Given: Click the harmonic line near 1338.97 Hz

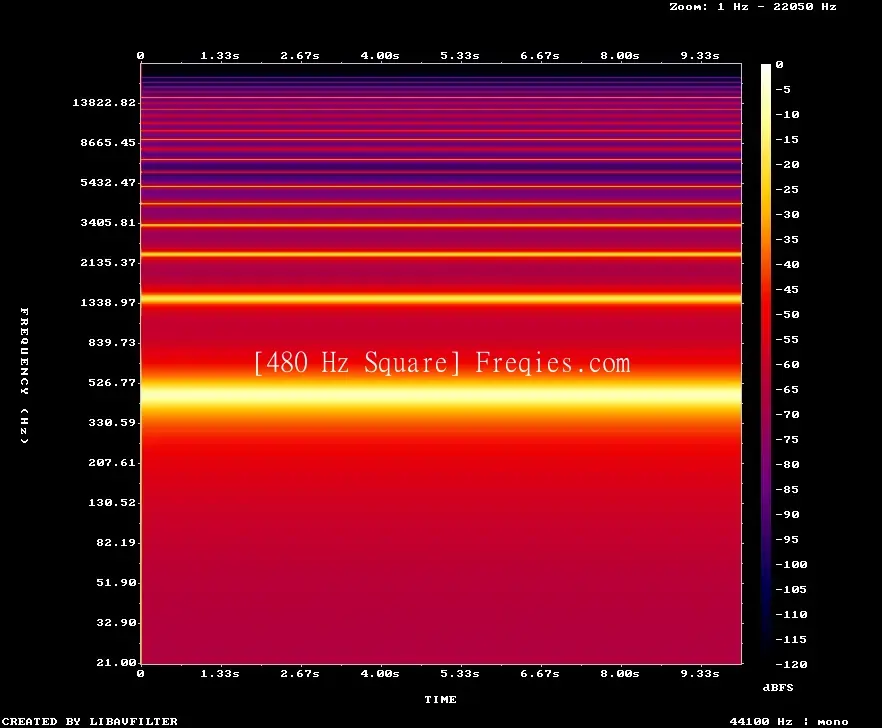Looking at the screenshot, I should tap(441, 299).
